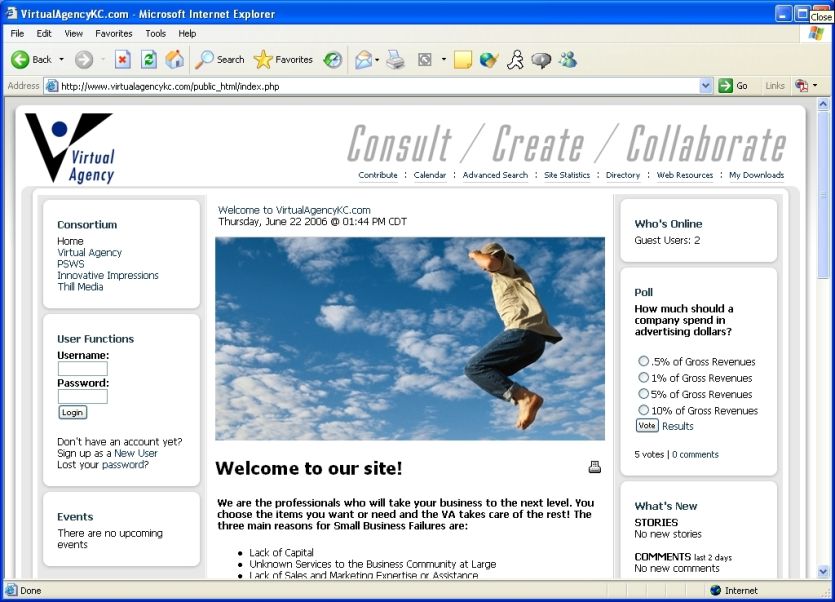This screenshot has width=835, height=602.
Task: Click the printer-friendly icon beside welcome heading
Action: pyautogui.click(x=595, y=467)
